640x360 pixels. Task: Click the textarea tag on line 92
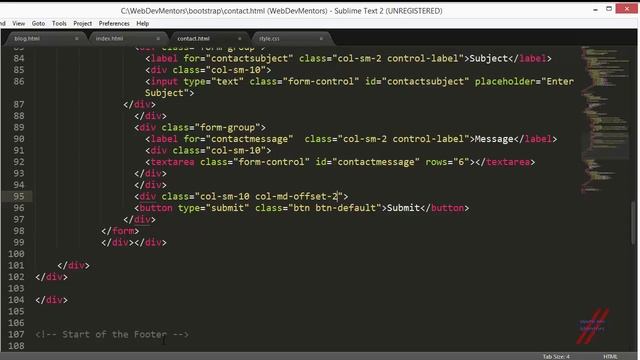172,162
